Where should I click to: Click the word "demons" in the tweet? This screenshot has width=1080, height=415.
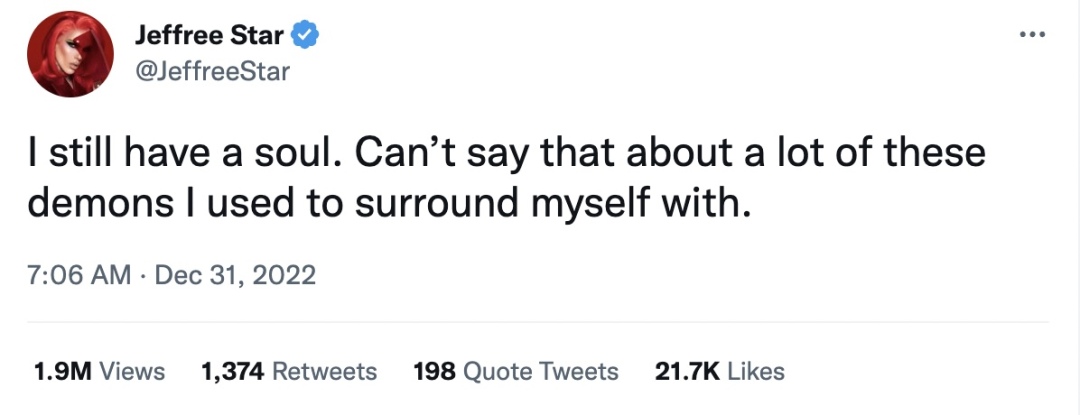tap(88, 204)
